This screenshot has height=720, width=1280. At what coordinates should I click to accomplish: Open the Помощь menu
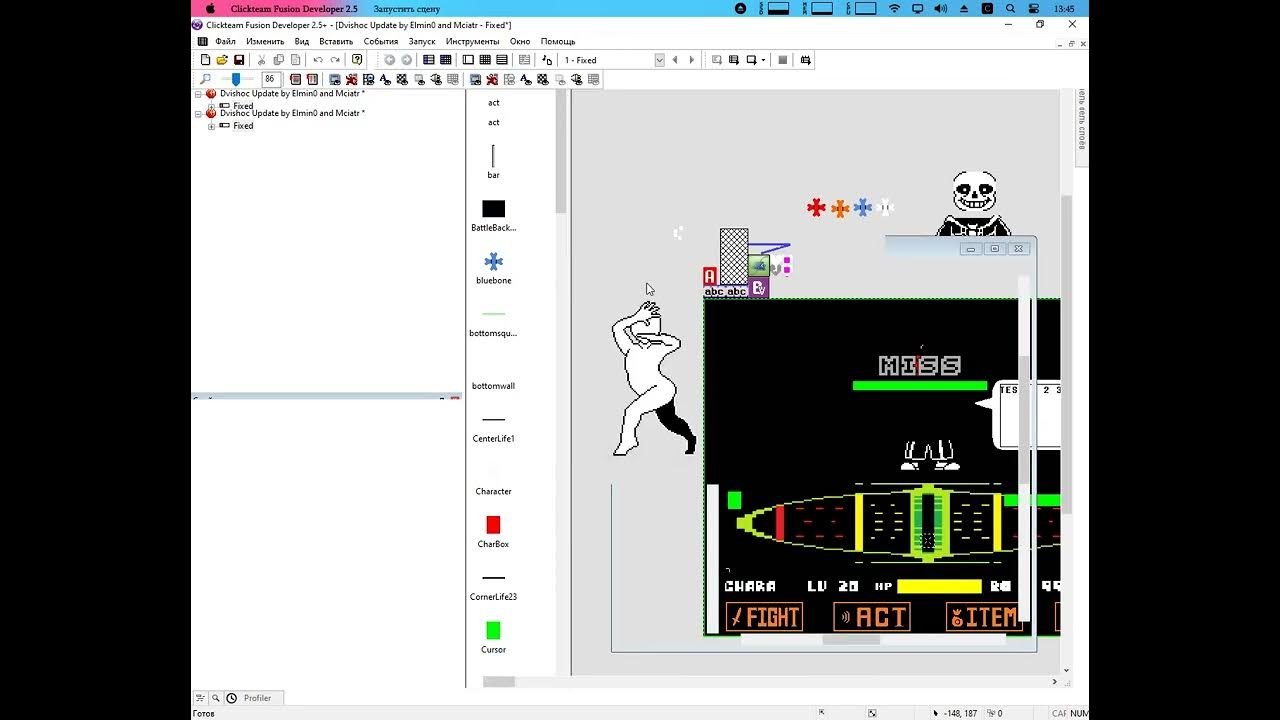pyautogui.click(x=558, y=41)
